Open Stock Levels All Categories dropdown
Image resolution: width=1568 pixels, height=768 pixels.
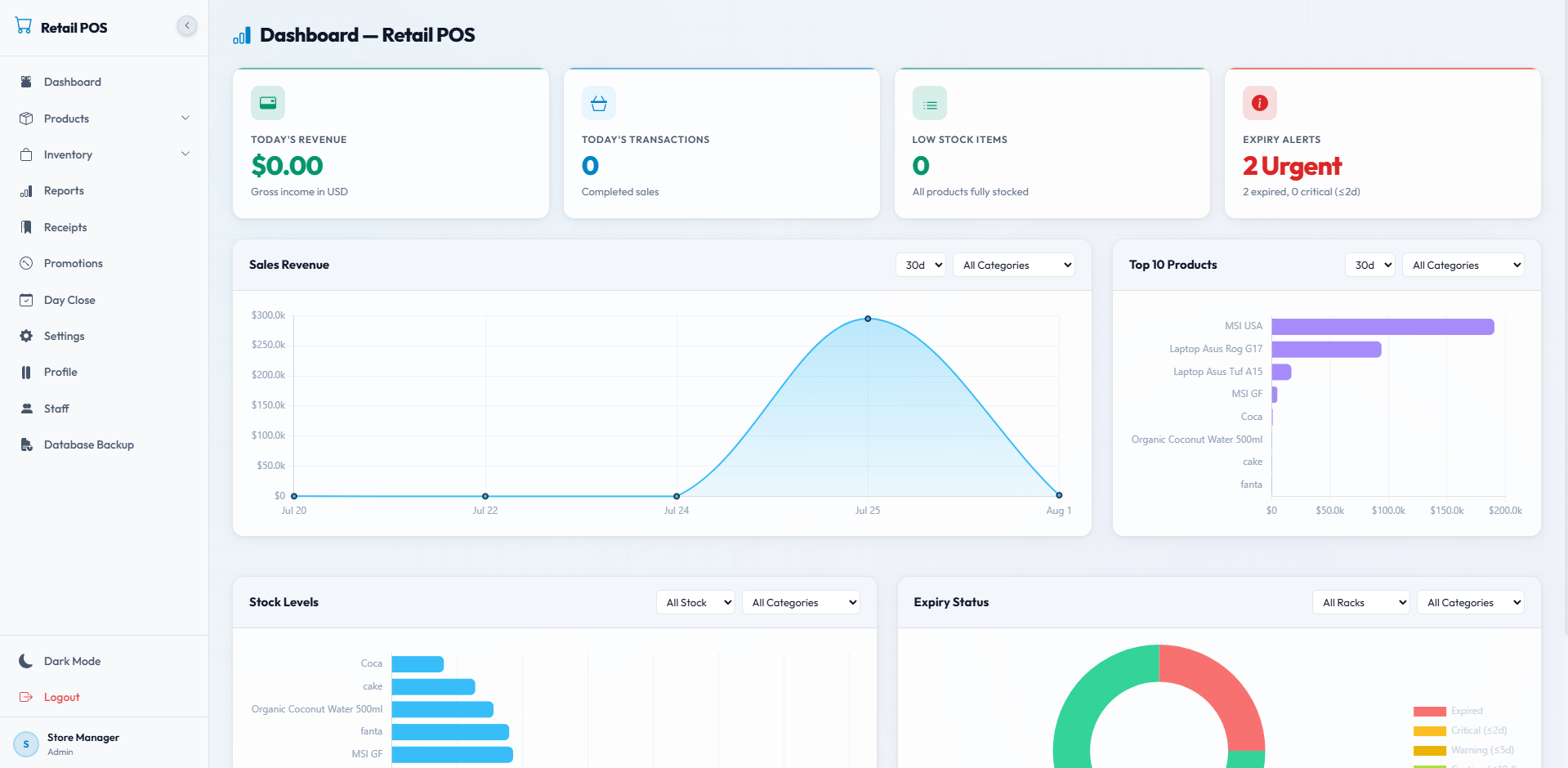point(801,602)
